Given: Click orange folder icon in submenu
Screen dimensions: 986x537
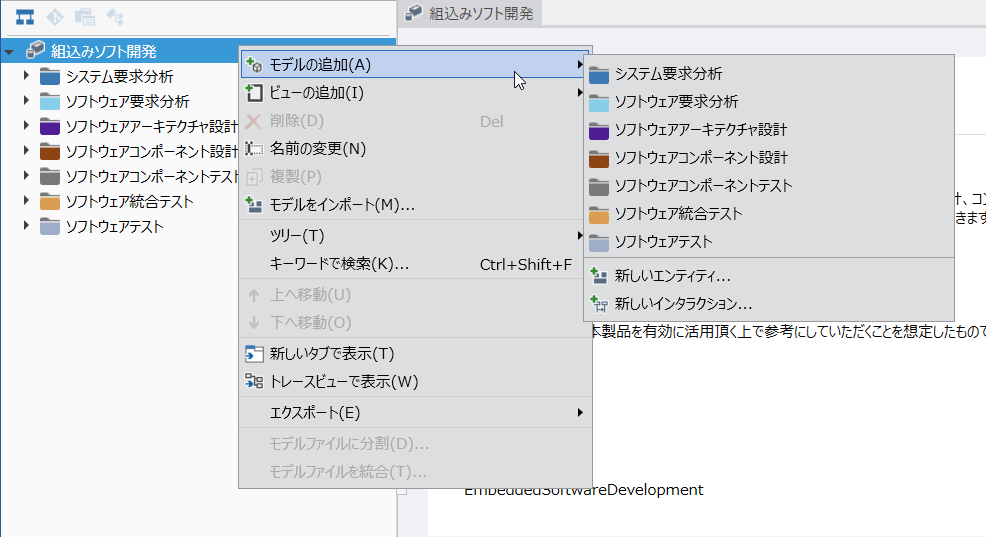Looking at the screenshot, I should pyautogui.click(x=599, y=214).
